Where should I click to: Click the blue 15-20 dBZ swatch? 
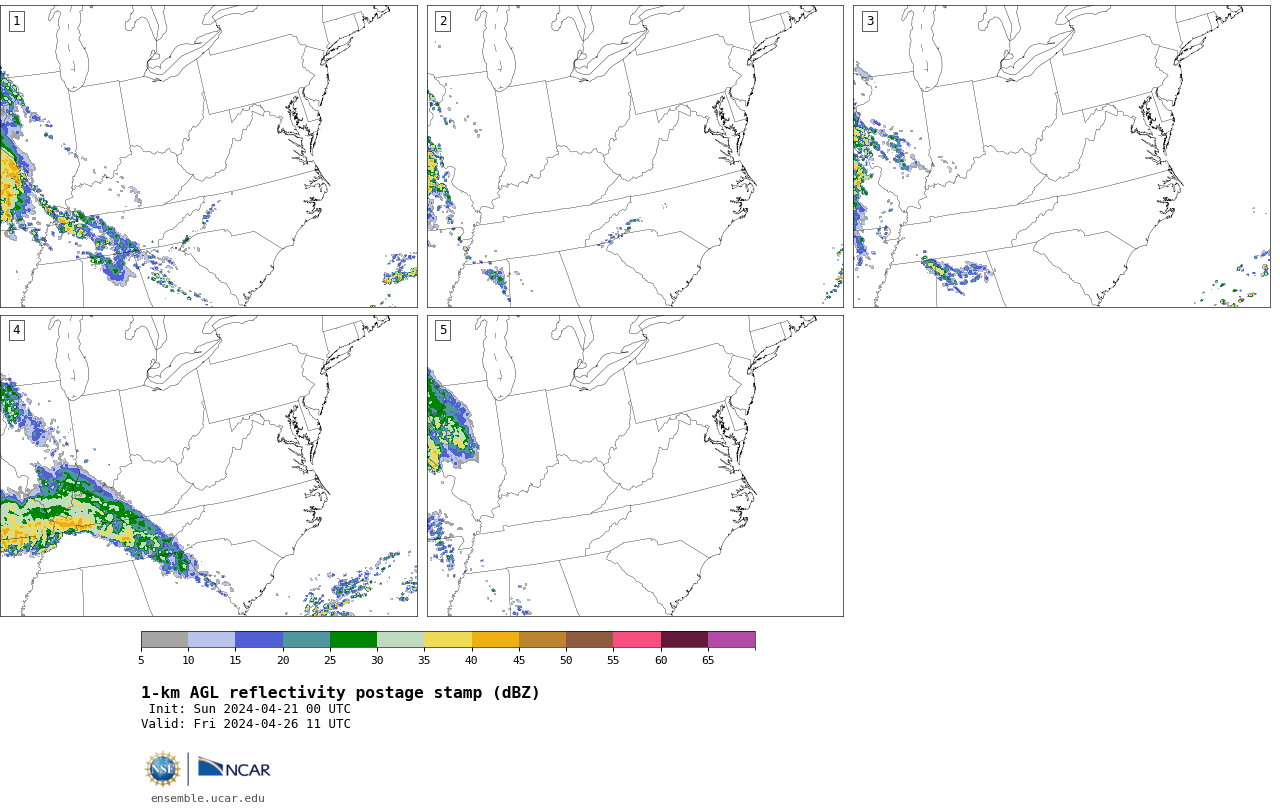tap(259, 640)
